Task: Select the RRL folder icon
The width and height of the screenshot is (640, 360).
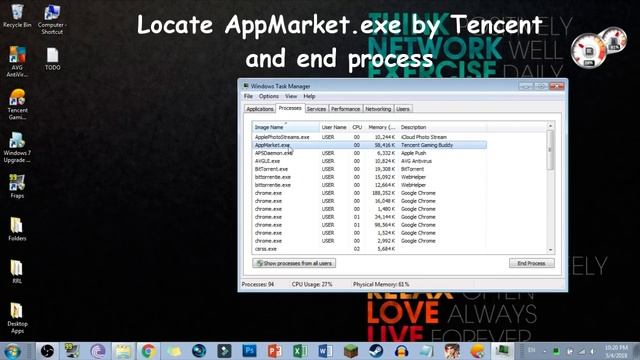Action: pyautogui.click(x=17, y=271)
